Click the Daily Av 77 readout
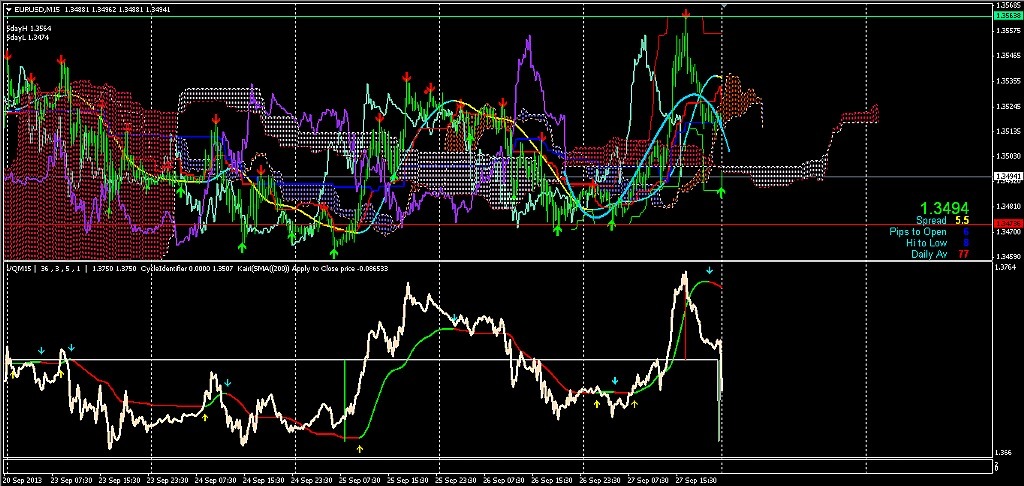The height and width of the screenshot is (486, 1024). (x=940, y=254)
